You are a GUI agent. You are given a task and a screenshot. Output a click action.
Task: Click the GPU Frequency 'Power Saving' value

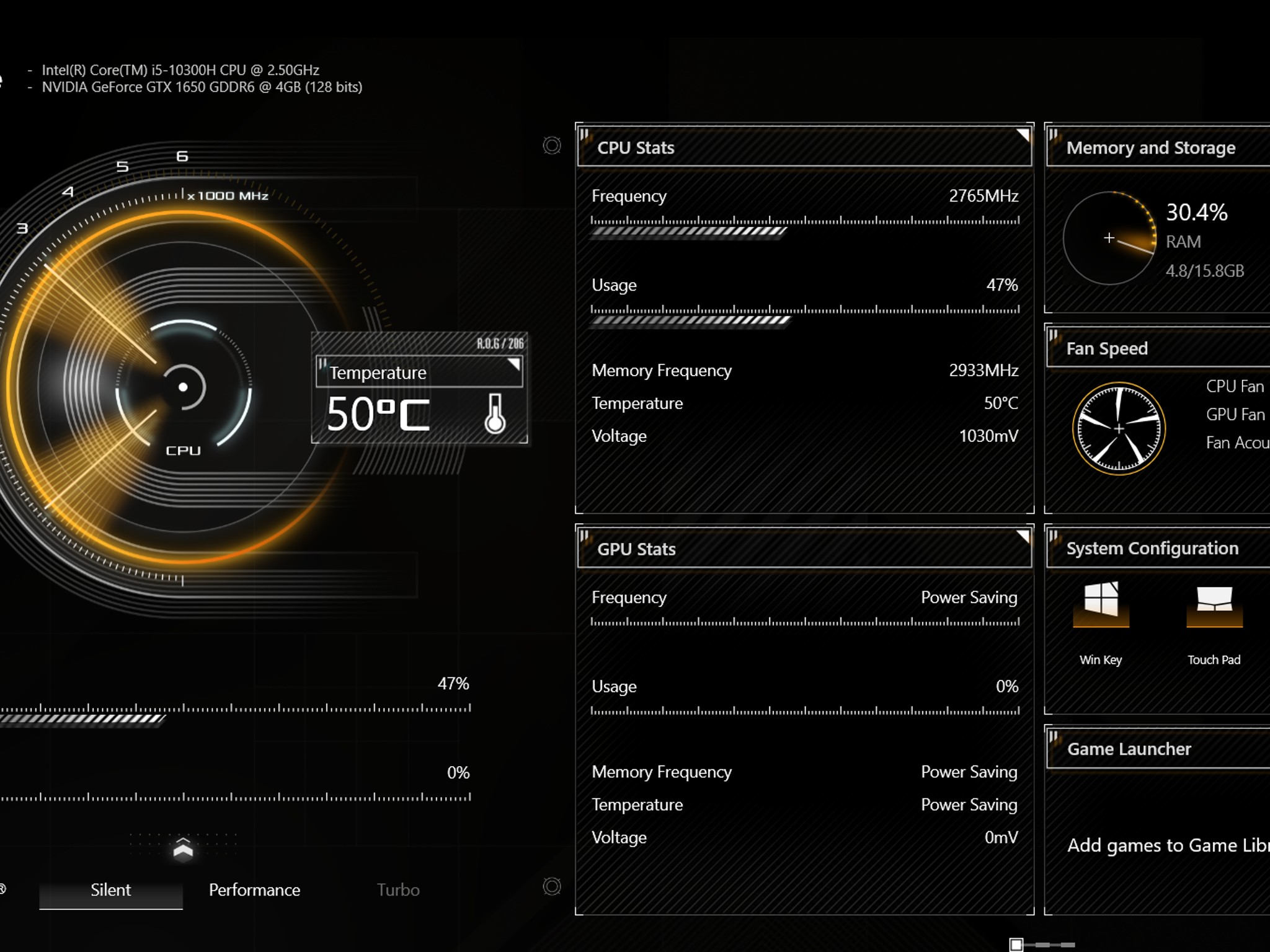click(x=969, y=597)
